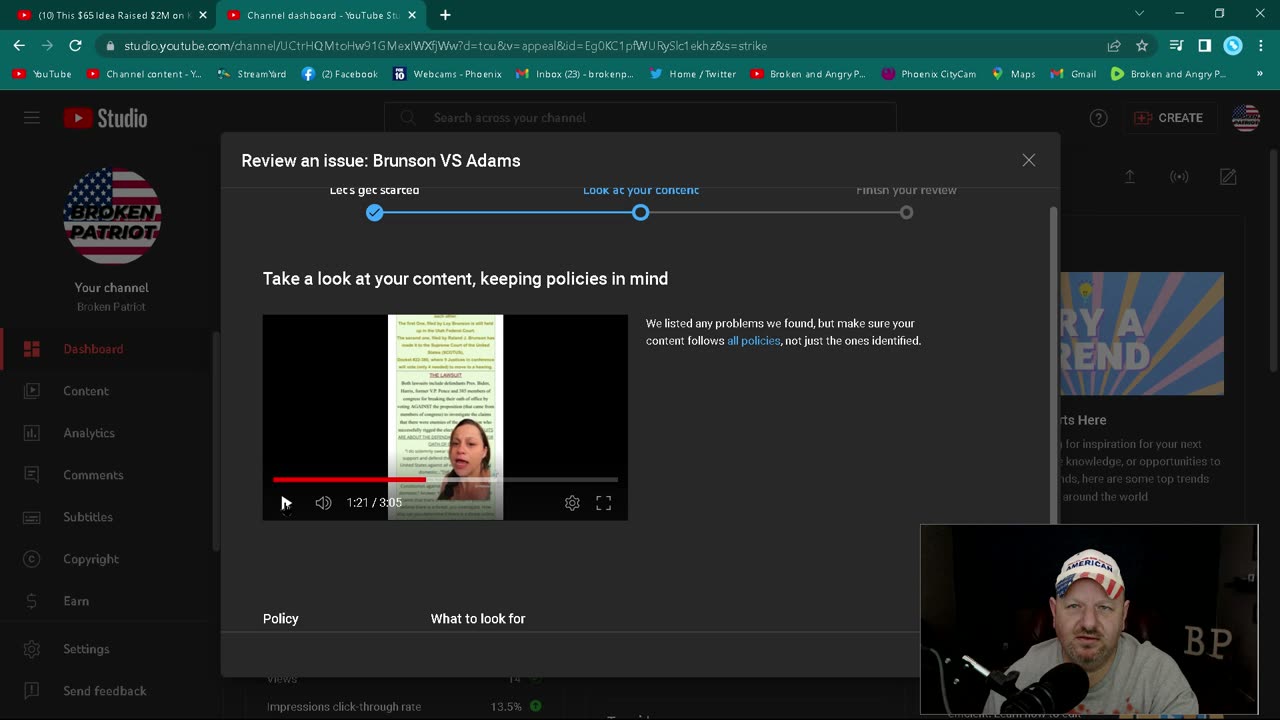Open the Home / Twitter bookmark
This screenshot has width=1280, height=720.
pyautogui.click(x=692, y=74)
